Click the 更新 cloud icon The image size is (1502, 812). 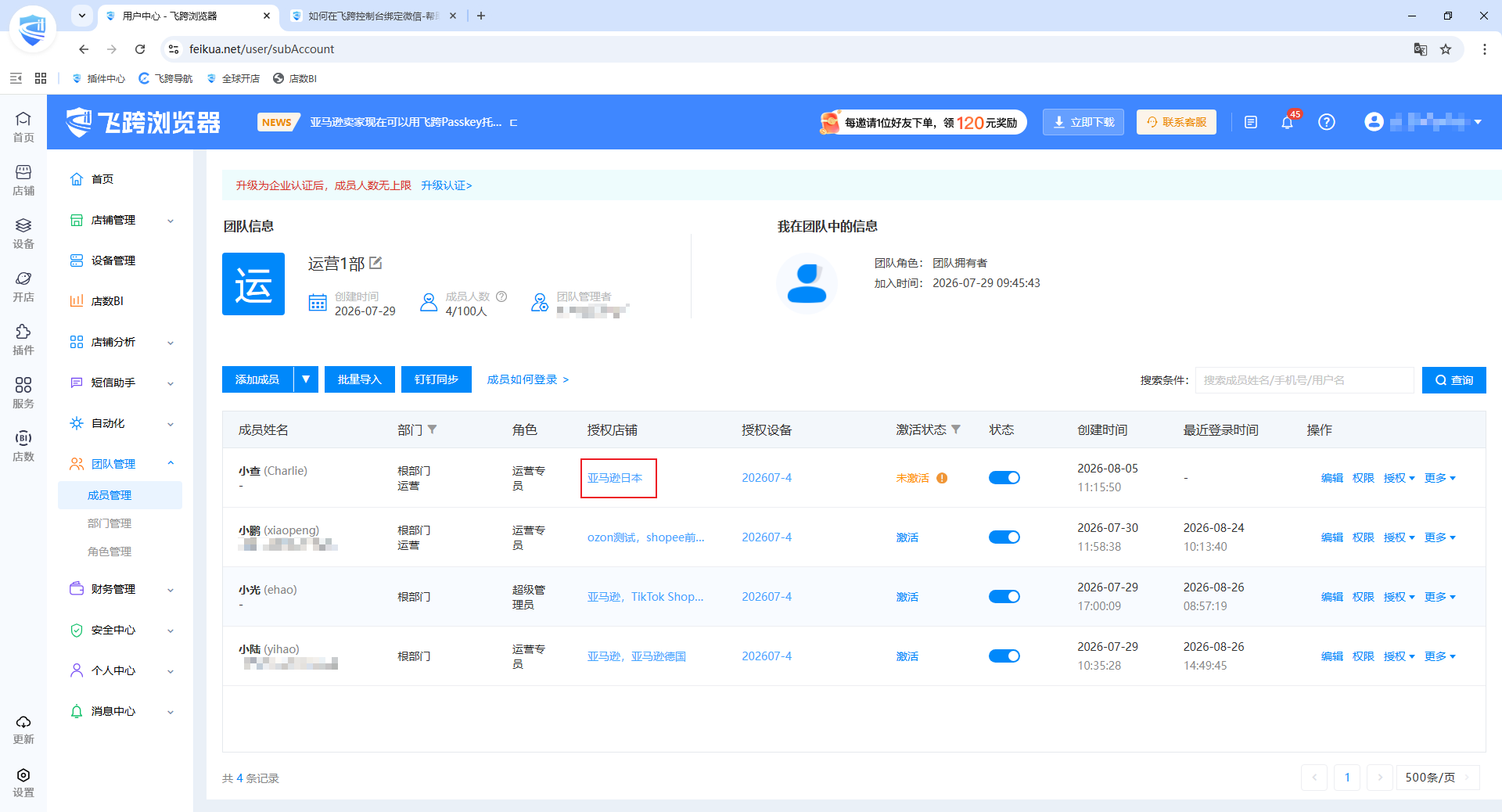click(23, 729)
